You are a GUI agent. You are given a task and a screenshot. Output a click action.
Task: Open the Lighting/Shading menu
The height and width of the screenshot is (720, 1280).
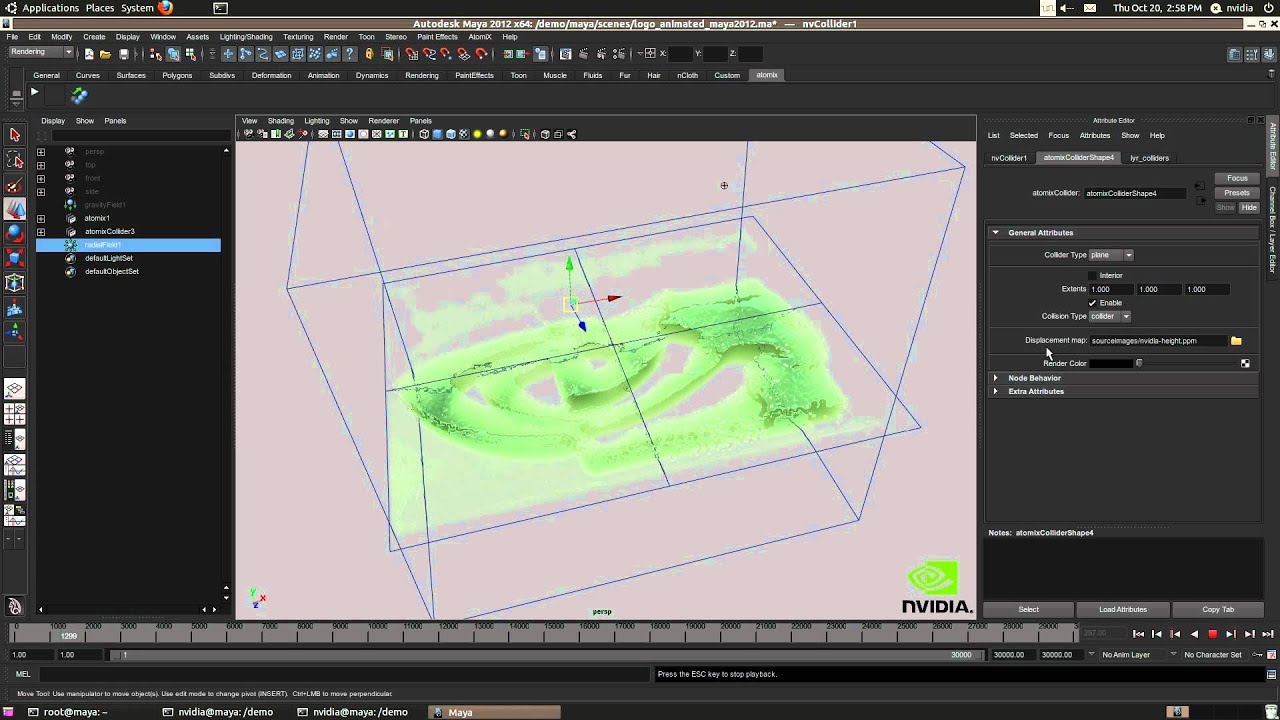[246, 37]
